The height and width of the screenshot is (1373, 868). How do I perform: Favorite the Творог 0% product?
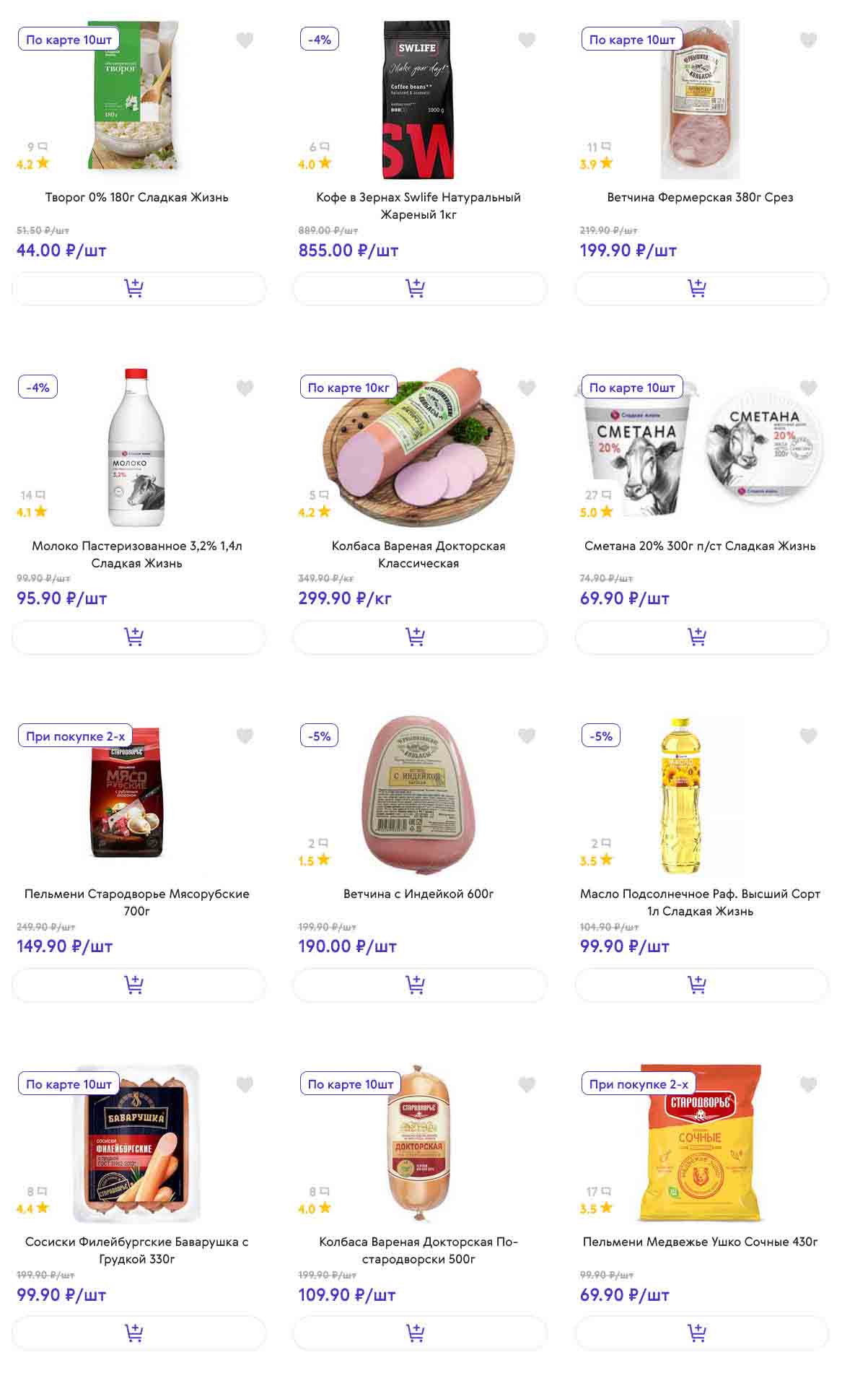coord(245,40)
